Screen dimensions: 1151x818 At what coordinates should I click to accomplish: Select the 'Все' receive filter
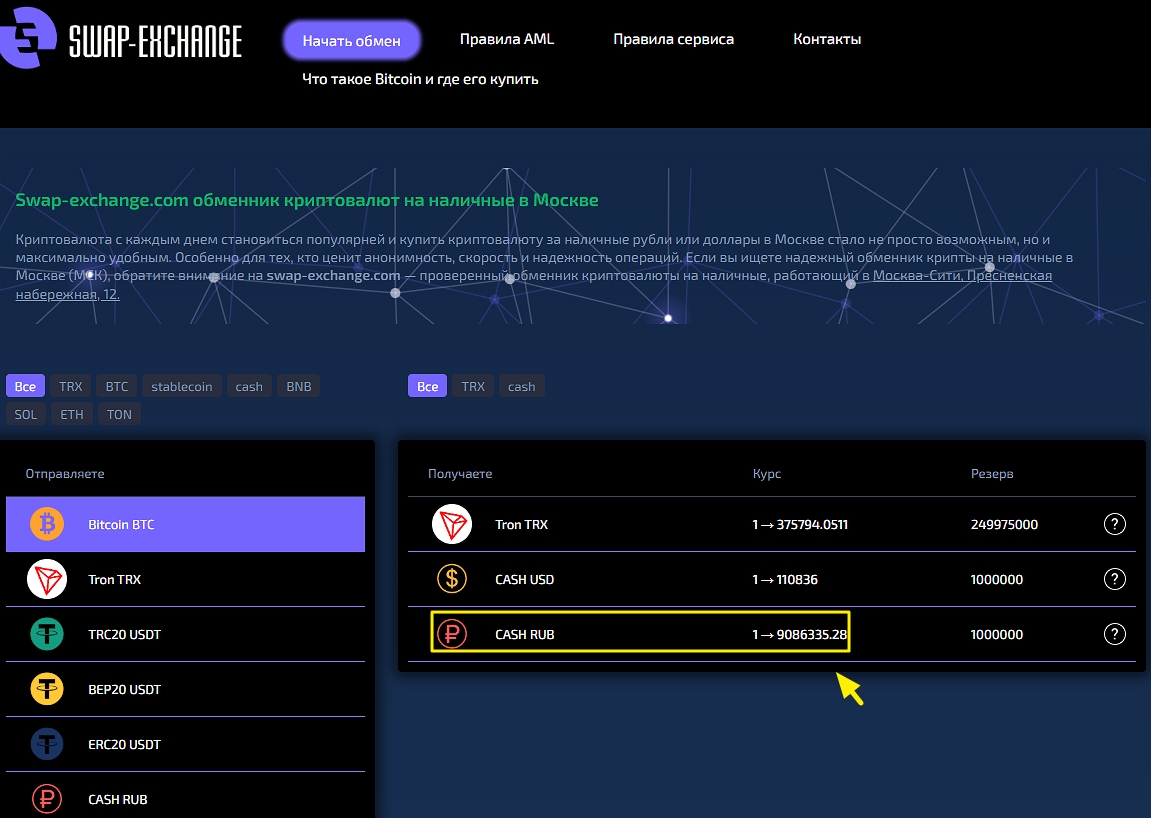pyautogui.click(x=427, y=386)
